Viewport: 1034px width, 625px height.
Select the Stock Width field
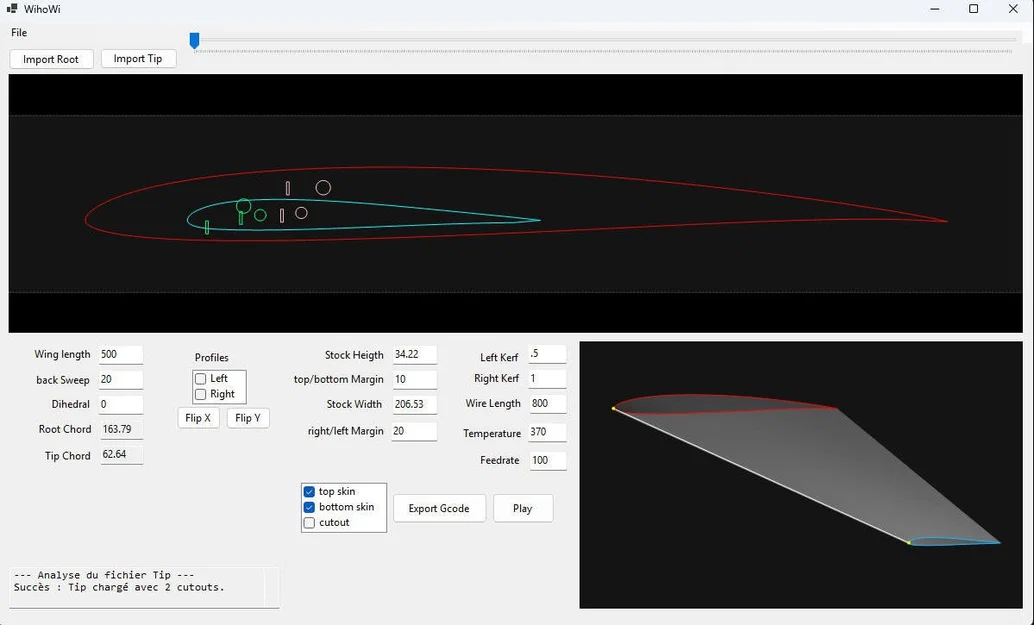point(413,404)
